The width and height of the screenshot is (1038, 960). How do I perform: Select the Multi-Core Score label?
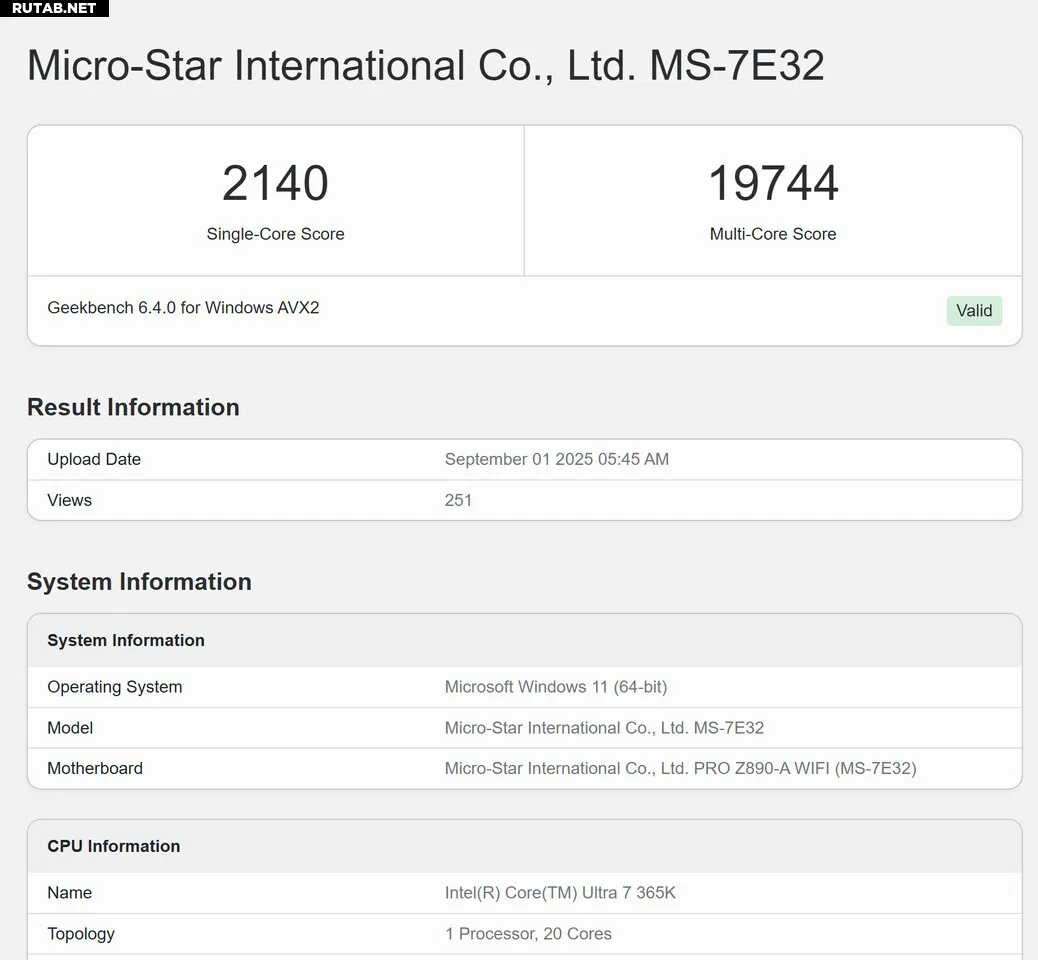click(773, 234)
